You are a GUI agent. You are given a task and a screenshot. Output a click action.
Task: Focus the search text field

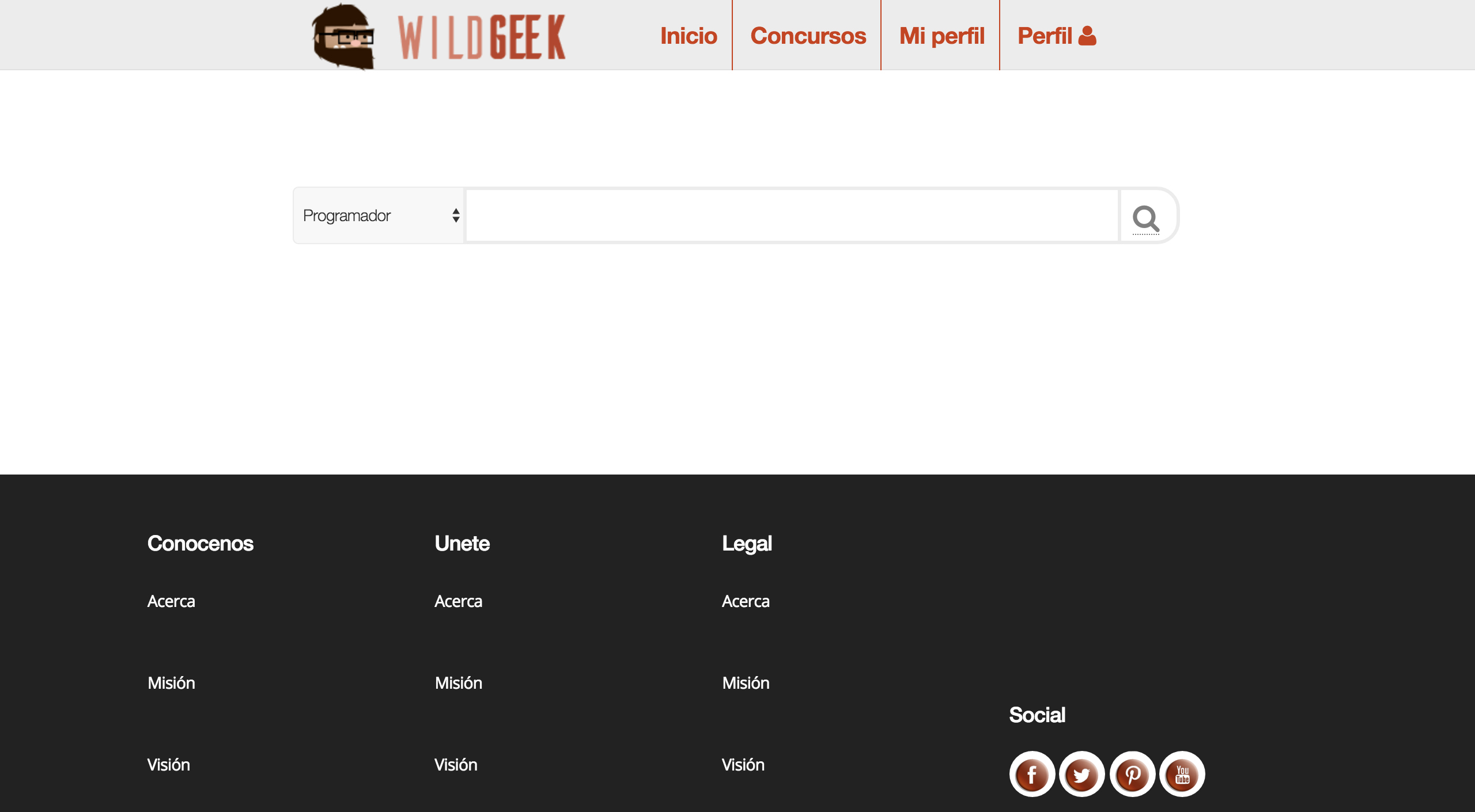click(792, 215)
